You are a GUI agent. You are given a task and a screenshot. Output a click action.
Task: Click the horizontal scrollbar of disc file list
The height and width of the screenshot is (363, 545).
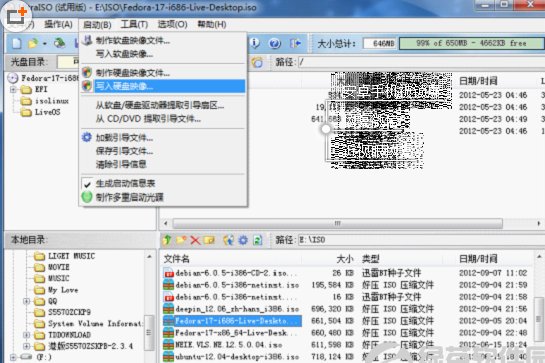(x=337, y=223)
